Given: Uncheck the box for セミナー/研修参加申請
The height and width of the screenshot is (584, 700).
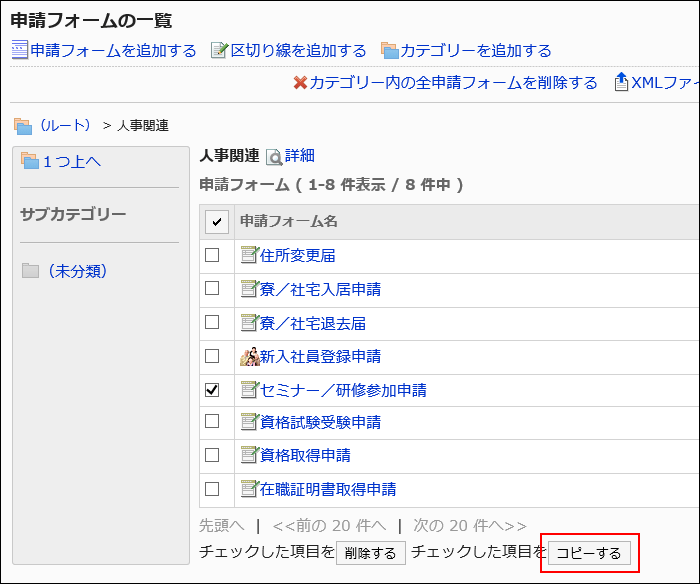Looking at the screenshot, I should [212, 390].
